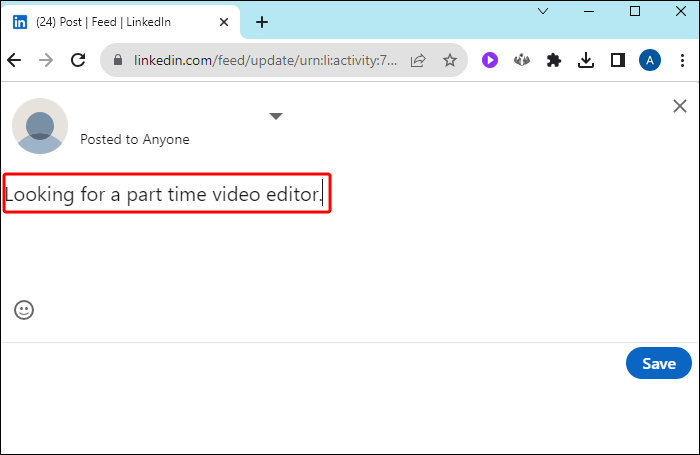The height and width of the screenshot is (455, 700).
Task: Open the Chrome three-dot menu
Action: click(682, 60)
